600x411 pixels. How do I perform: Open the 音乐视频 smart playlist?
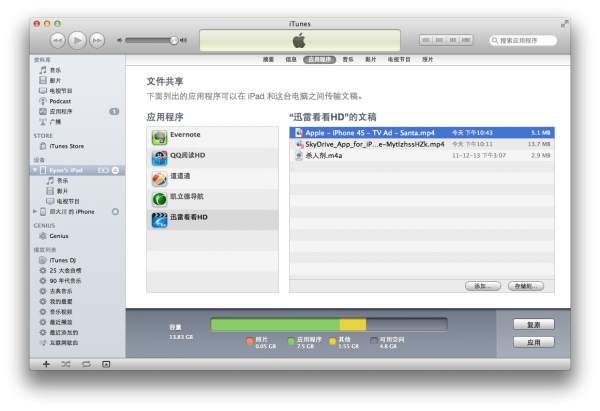coord(78,312)
